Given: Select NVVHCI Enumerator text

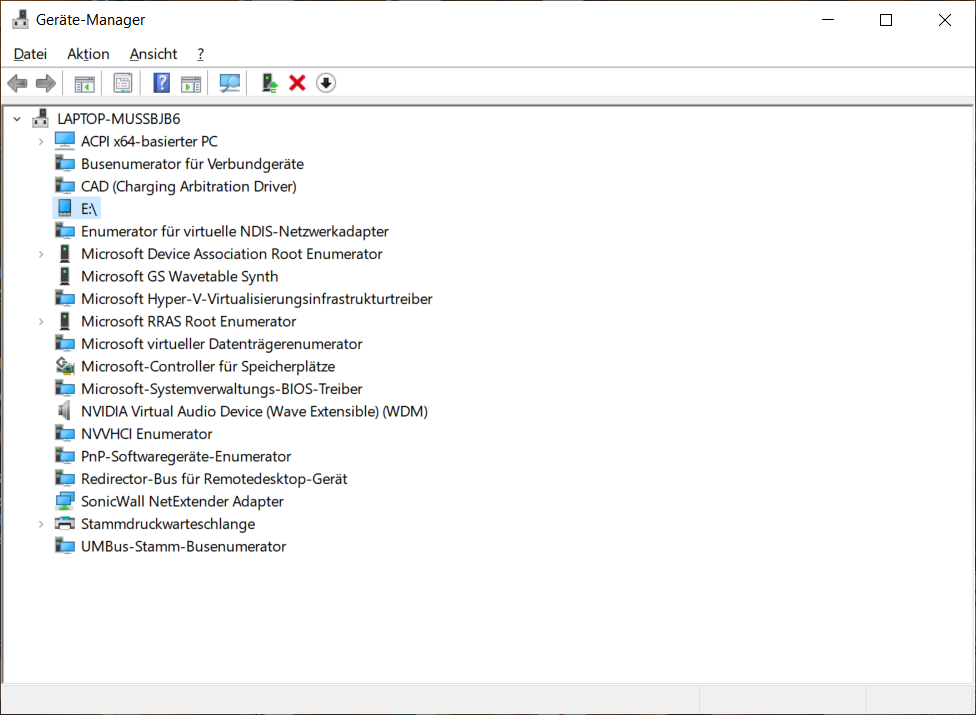Looking at the screenshot, I should pyautogui.click(x=146, y=434).
